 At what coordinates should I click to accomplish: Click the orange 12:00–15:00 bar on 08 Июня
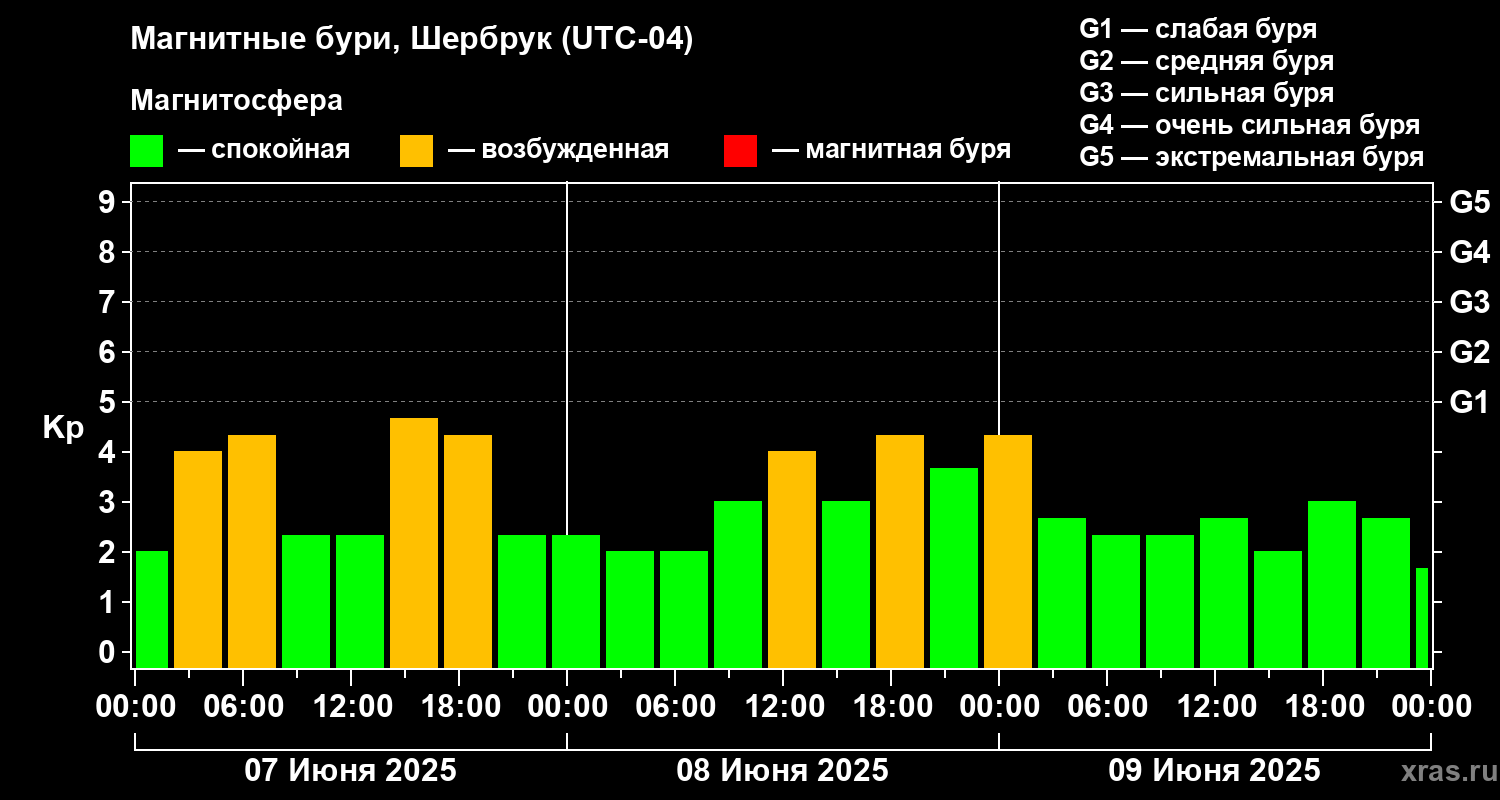792,559
